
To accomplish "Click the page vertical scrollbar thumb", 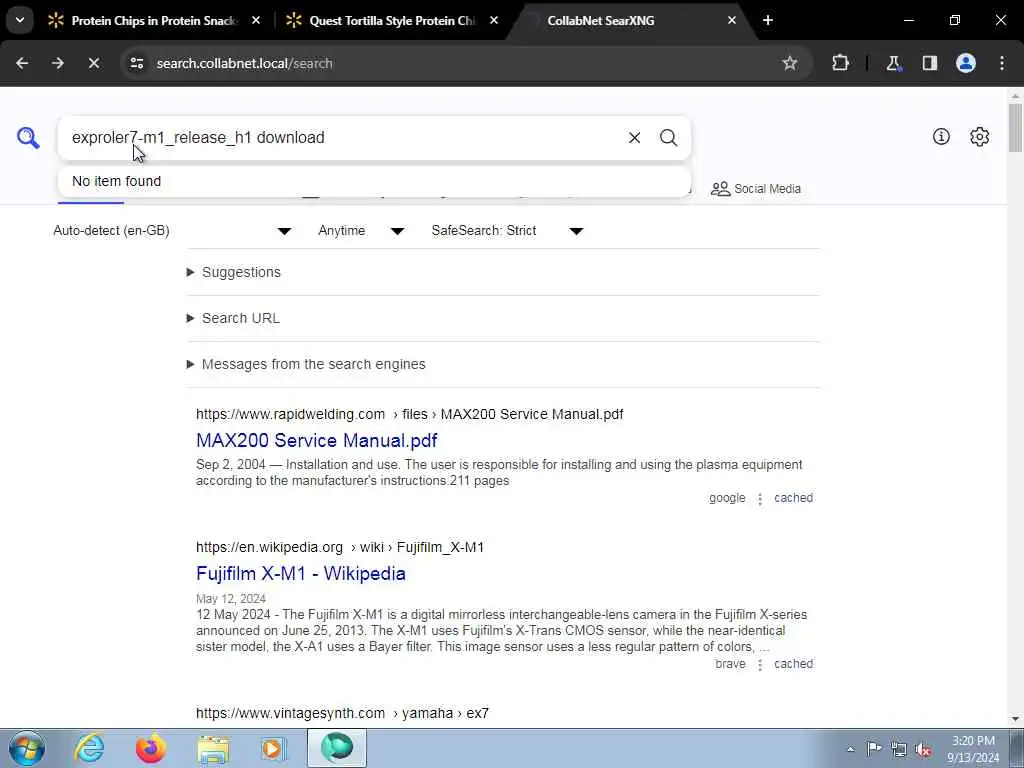I will tap(1016, 127).
